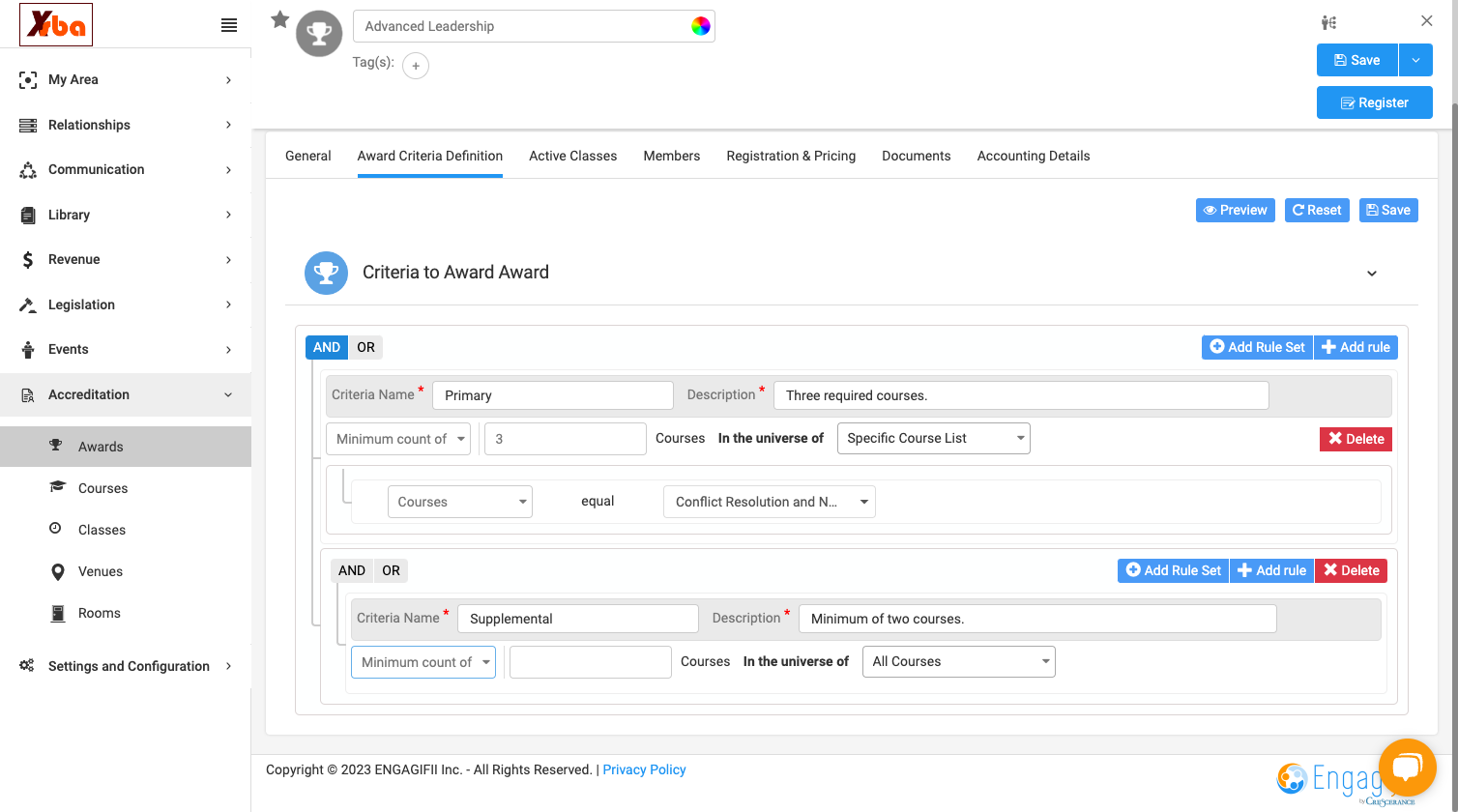This screenshot has height=812, width=1458.
Task: Open the rainbow color picker
Action: point(701,26)
